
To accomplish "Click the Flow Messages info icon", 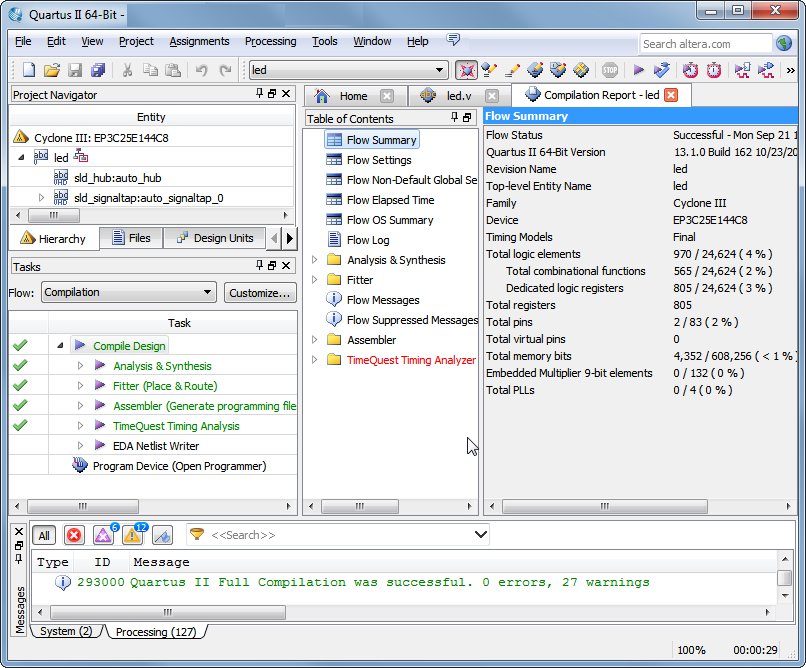I will point(334,300).
